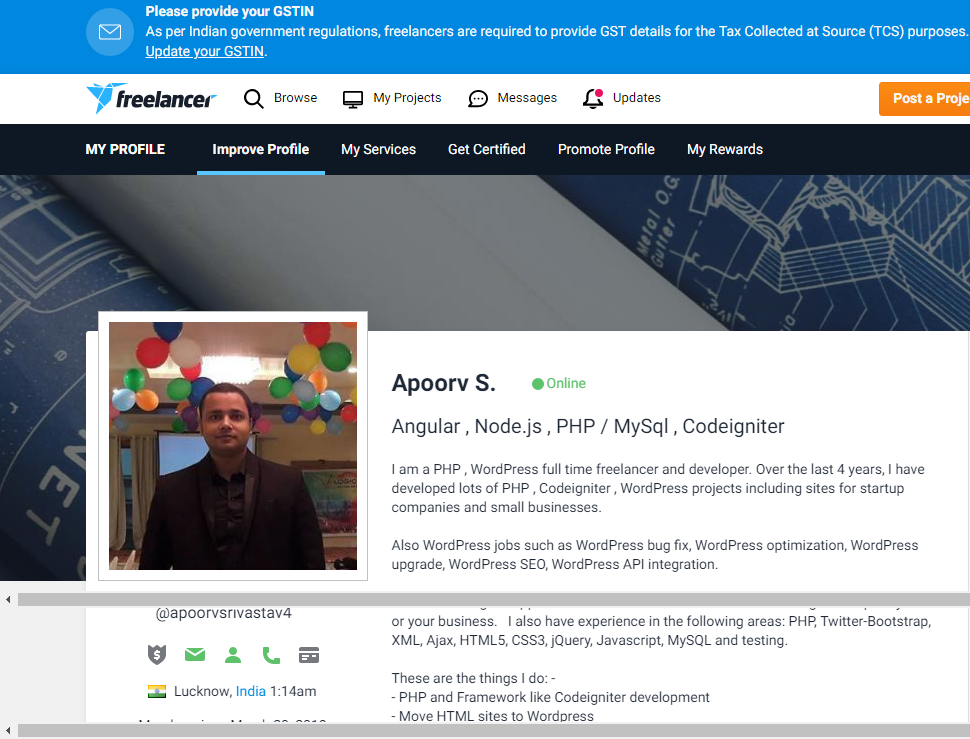The width and height of the screenshot is (970, 739).
Task: Click the India country link
Action: pos(251,691)
